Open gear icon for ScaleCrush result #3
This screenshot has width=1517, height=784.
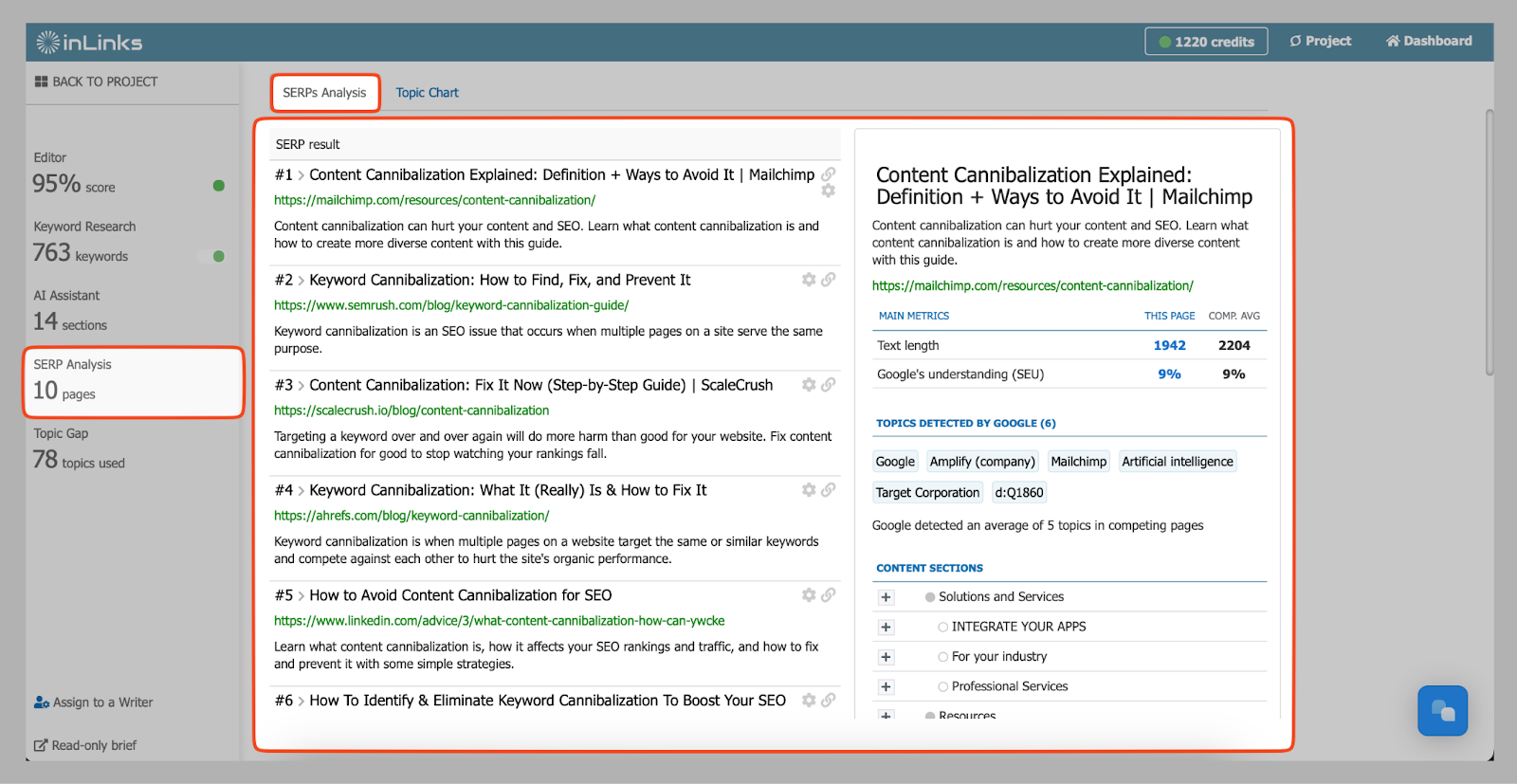[x=809, y=385]
